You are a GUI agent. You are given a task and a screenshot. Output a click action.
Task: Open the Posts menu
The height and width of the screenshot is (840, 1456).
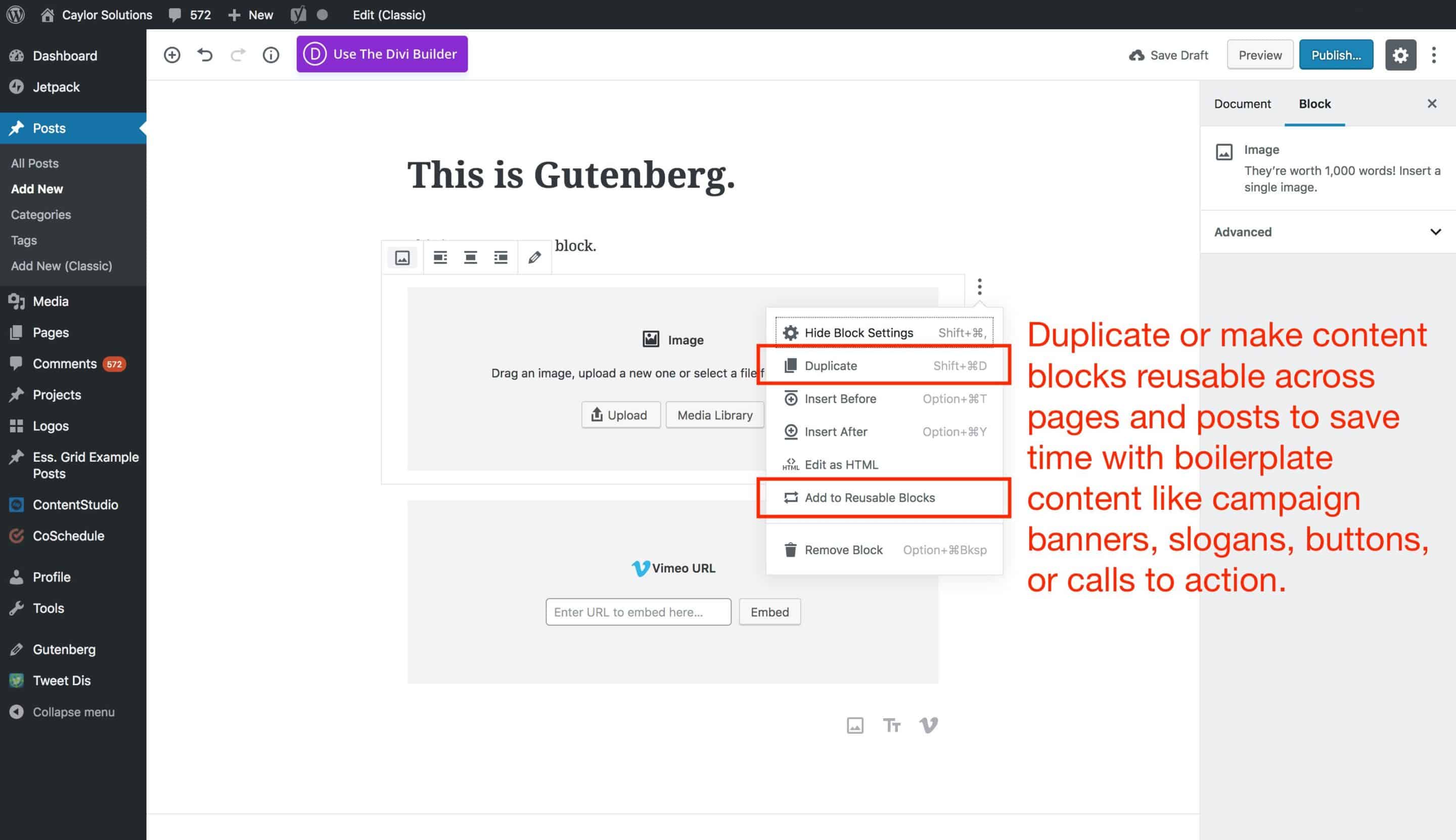73,127
